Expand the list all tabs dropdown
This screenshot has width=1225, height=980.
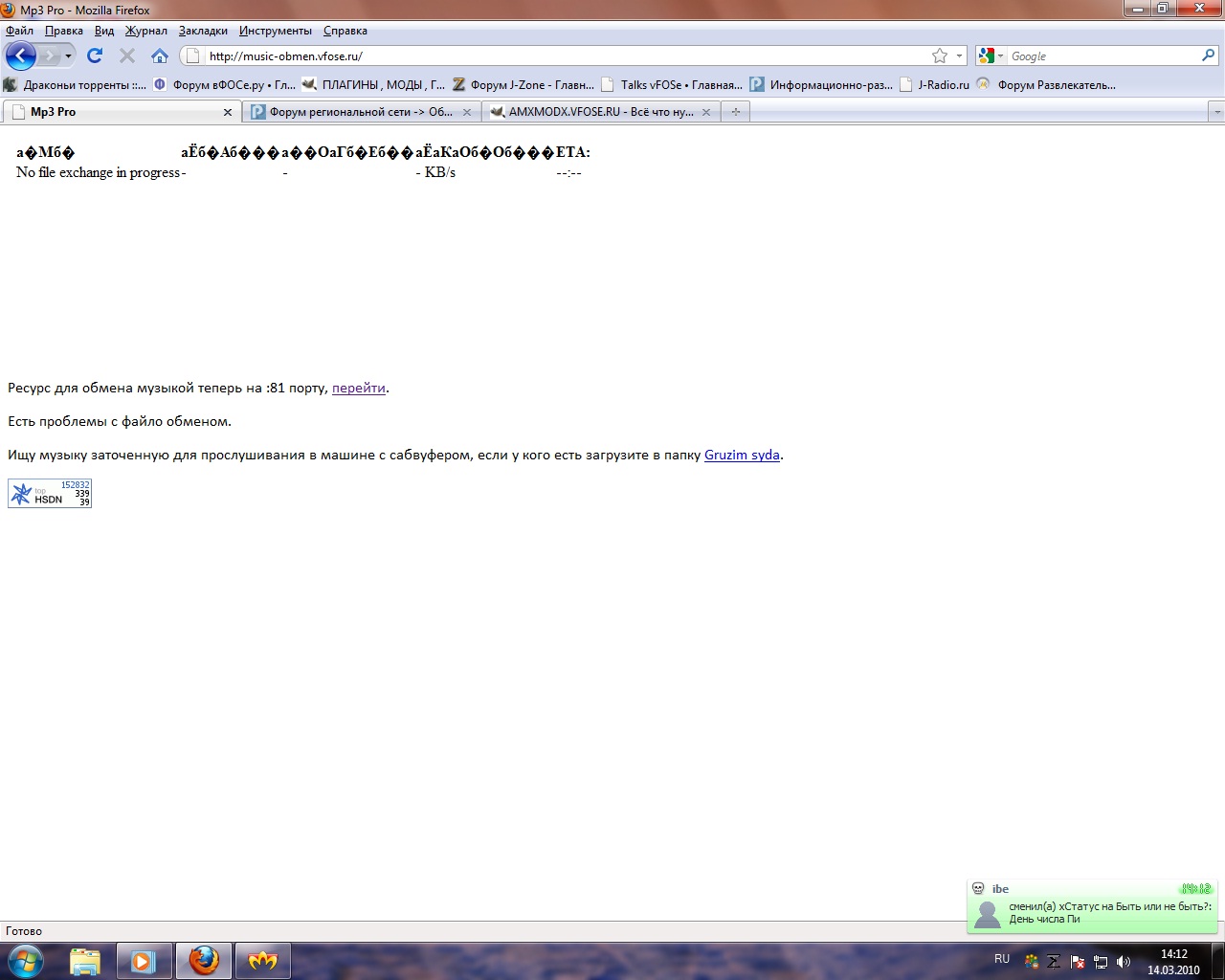click(1216, 112)
